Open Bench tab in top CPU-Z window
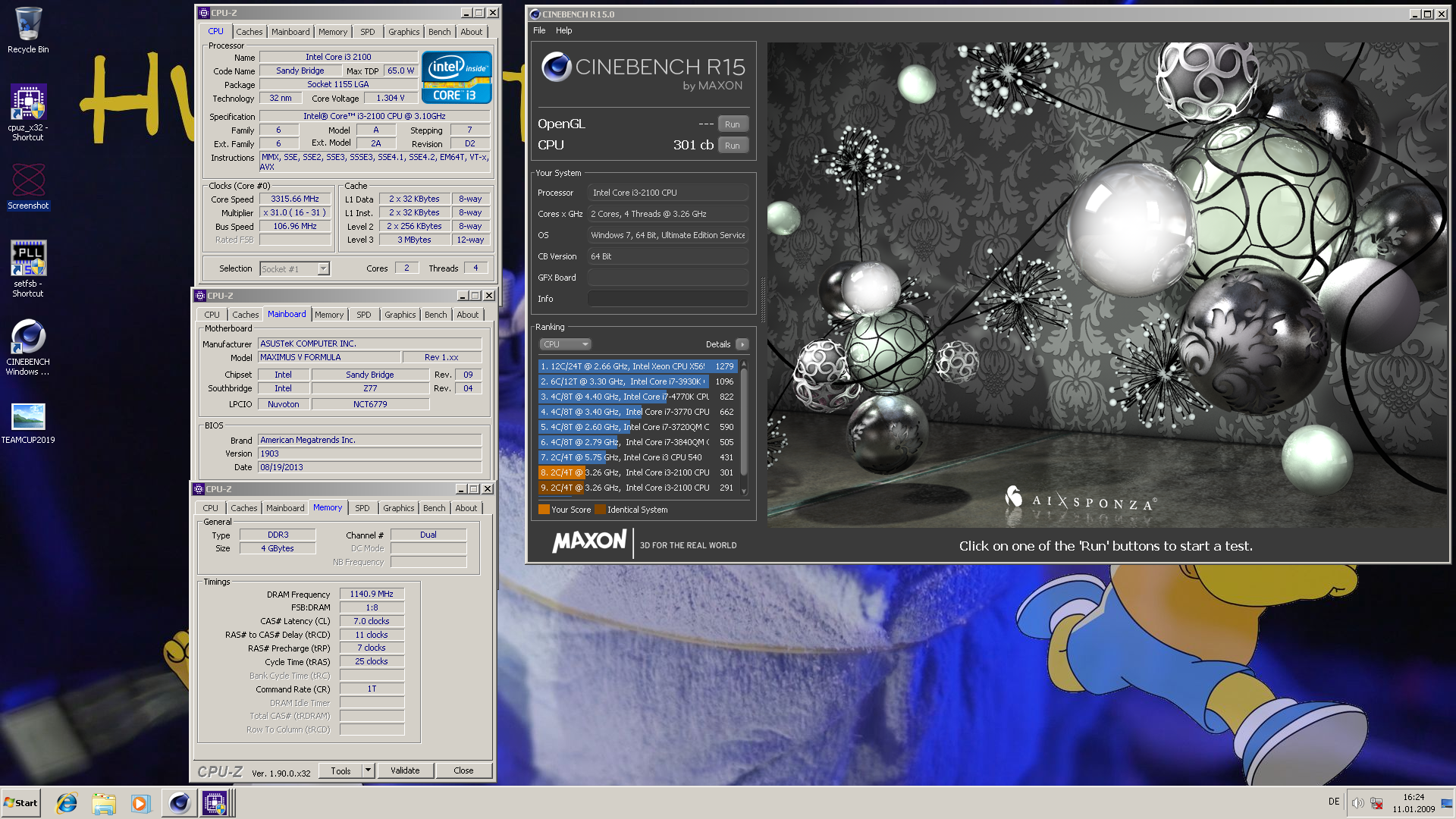This screenshot has height=819, width=1456. 439,32
